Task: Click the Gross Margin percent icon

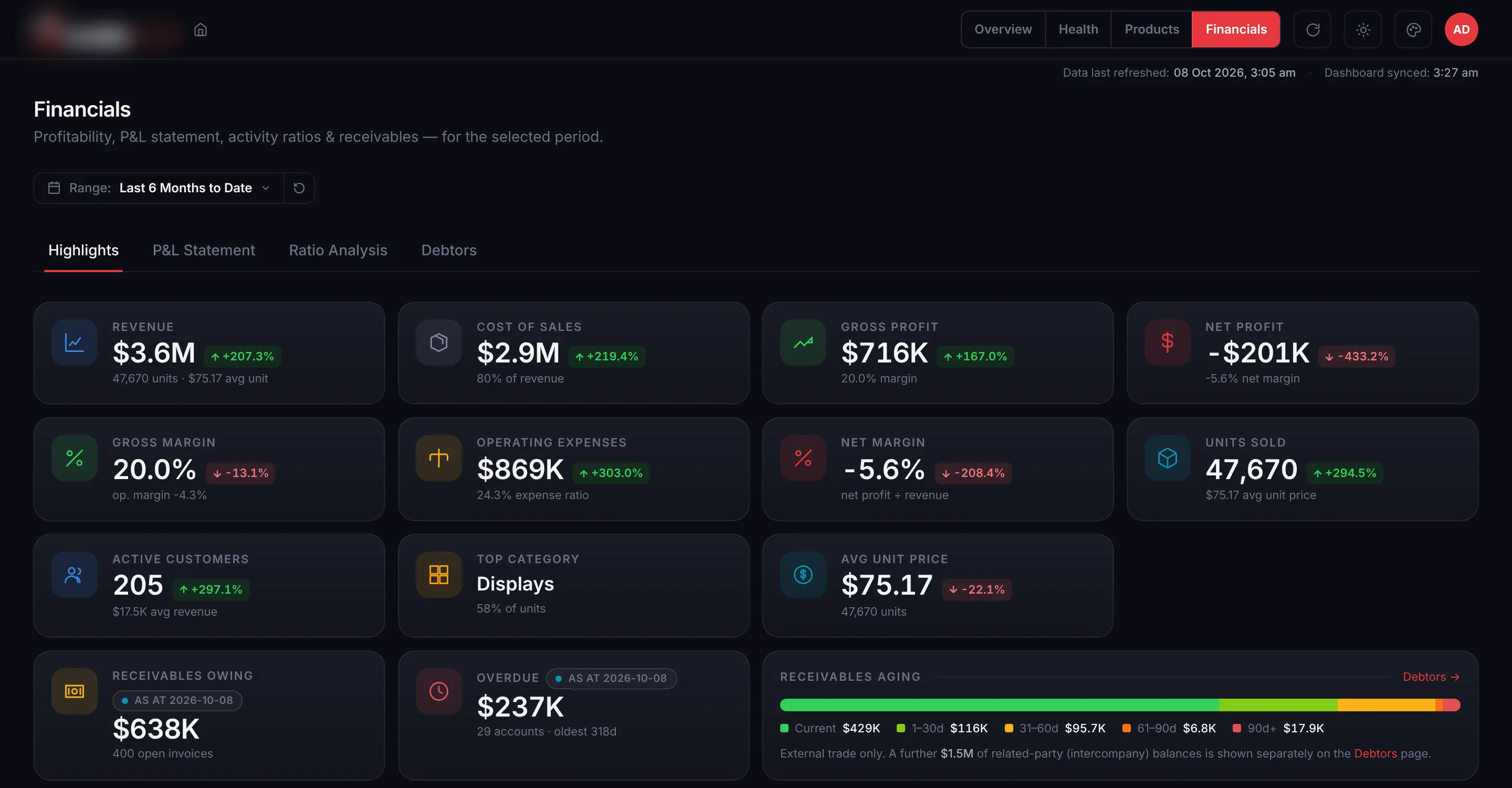Action: [75, 458]
